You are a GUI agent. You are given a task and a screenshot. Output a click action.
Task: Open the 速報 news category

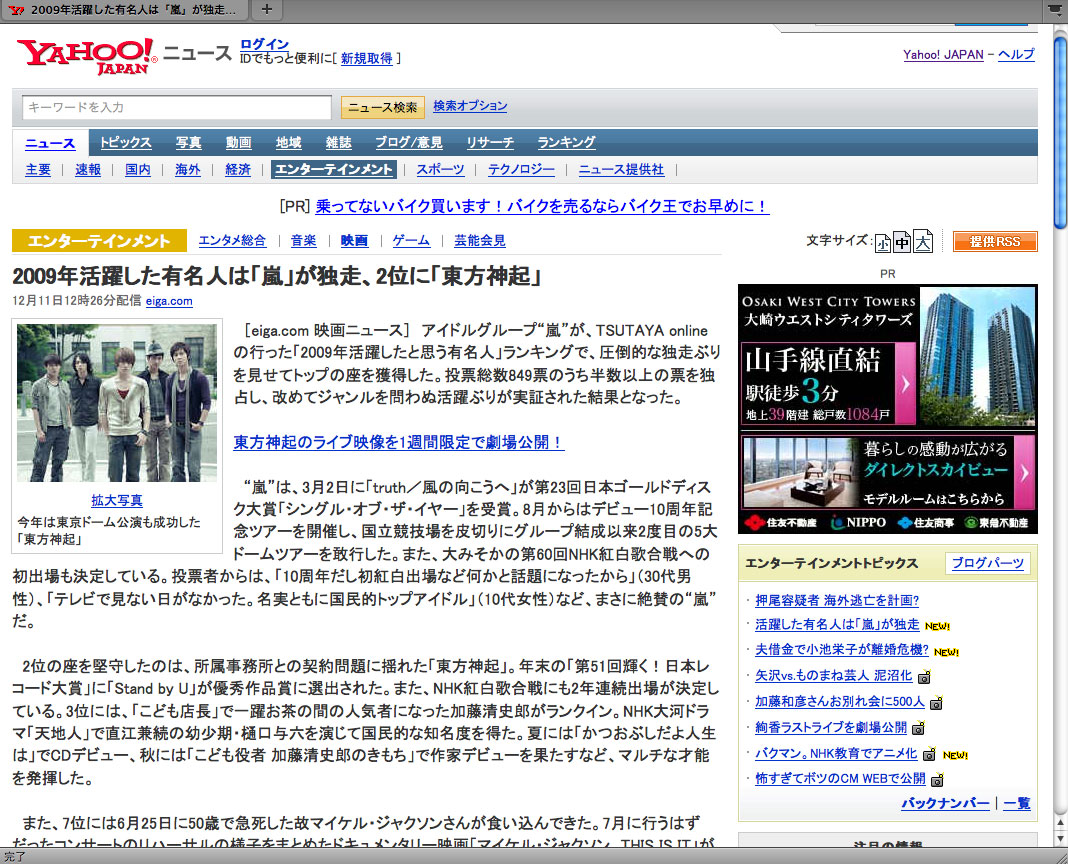coord(88,170)
